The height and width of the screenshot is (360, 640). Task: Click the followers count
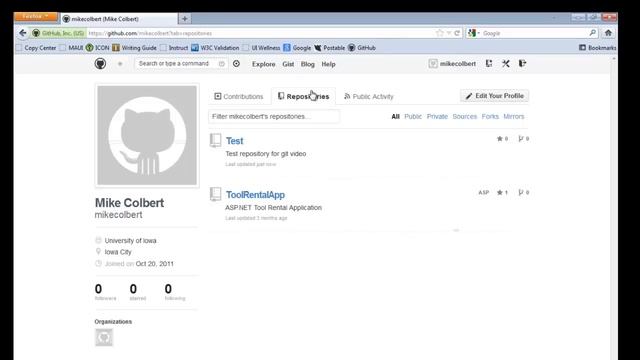pyautogui.click(x=105, y=292)
